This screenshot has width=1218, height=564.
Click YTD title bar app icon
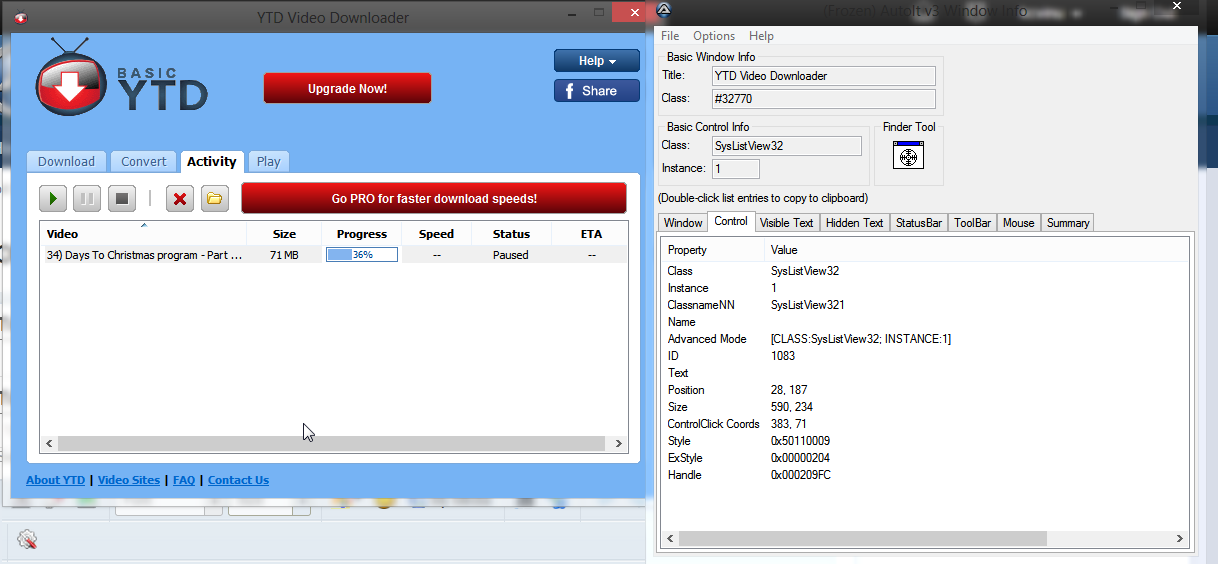pos(21,17)
